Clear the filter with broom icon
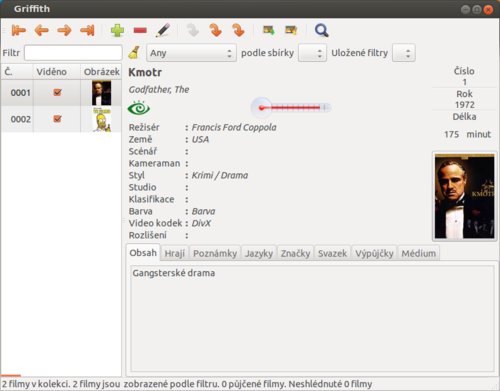Viewport: 500px width, 391px height. (x=134, y=53)
